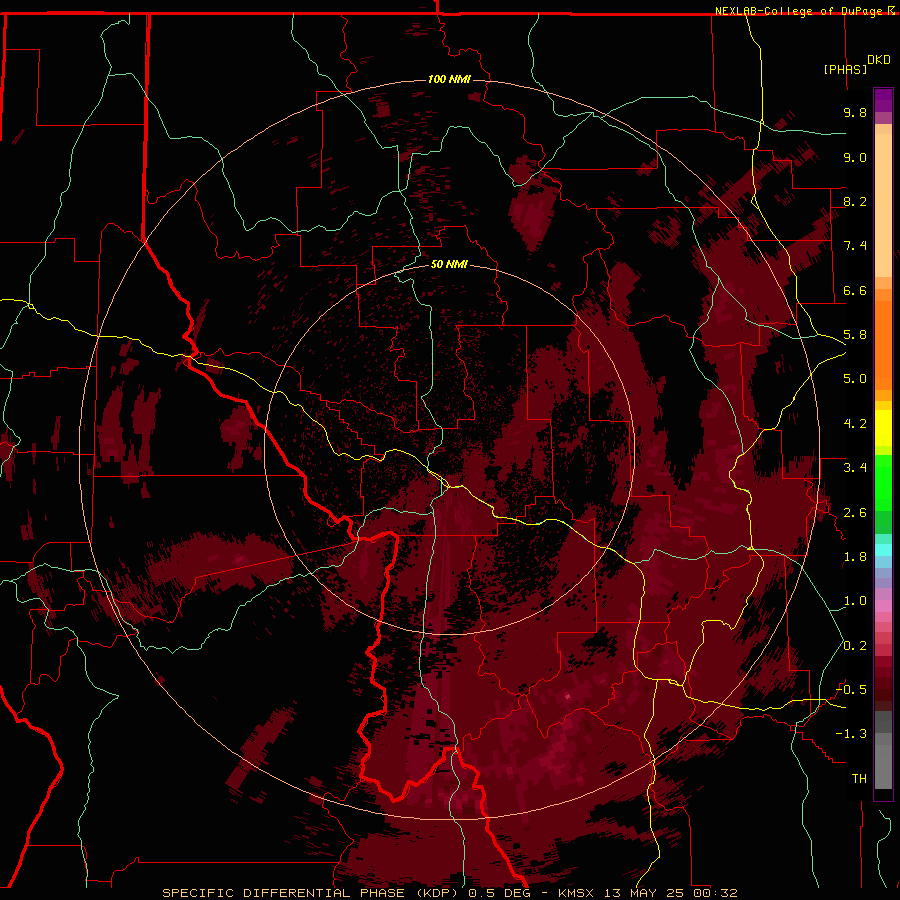The width and height of the screenshot is (900, 900).
Task: Click the [PHAS] label above the color scale
Action: [x=845, y=69]
